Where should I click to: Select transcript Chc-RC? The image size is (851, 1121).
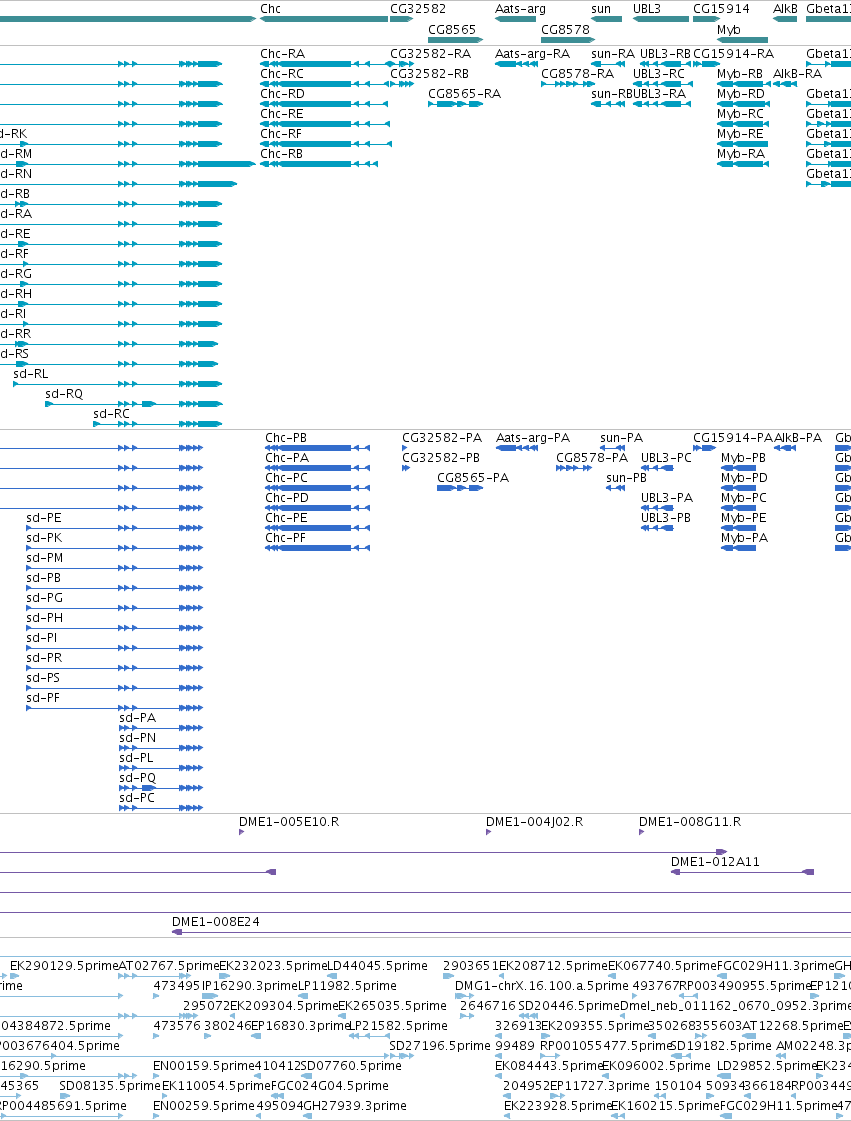coord(323,84)
